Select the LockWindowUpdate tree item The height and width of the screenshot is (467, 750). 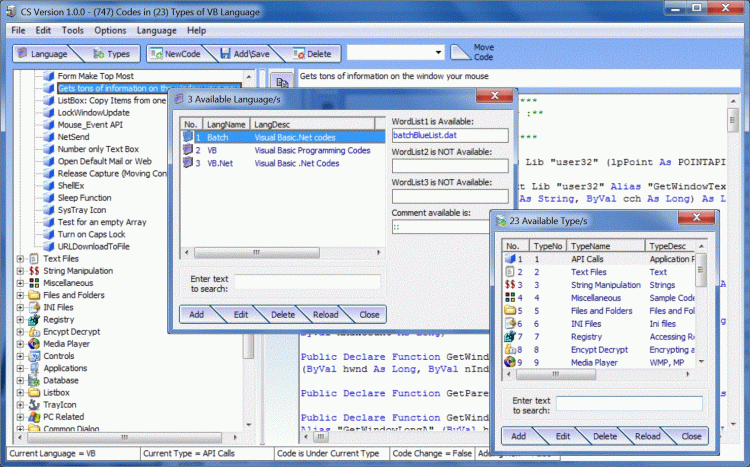[x=93, y=112]
